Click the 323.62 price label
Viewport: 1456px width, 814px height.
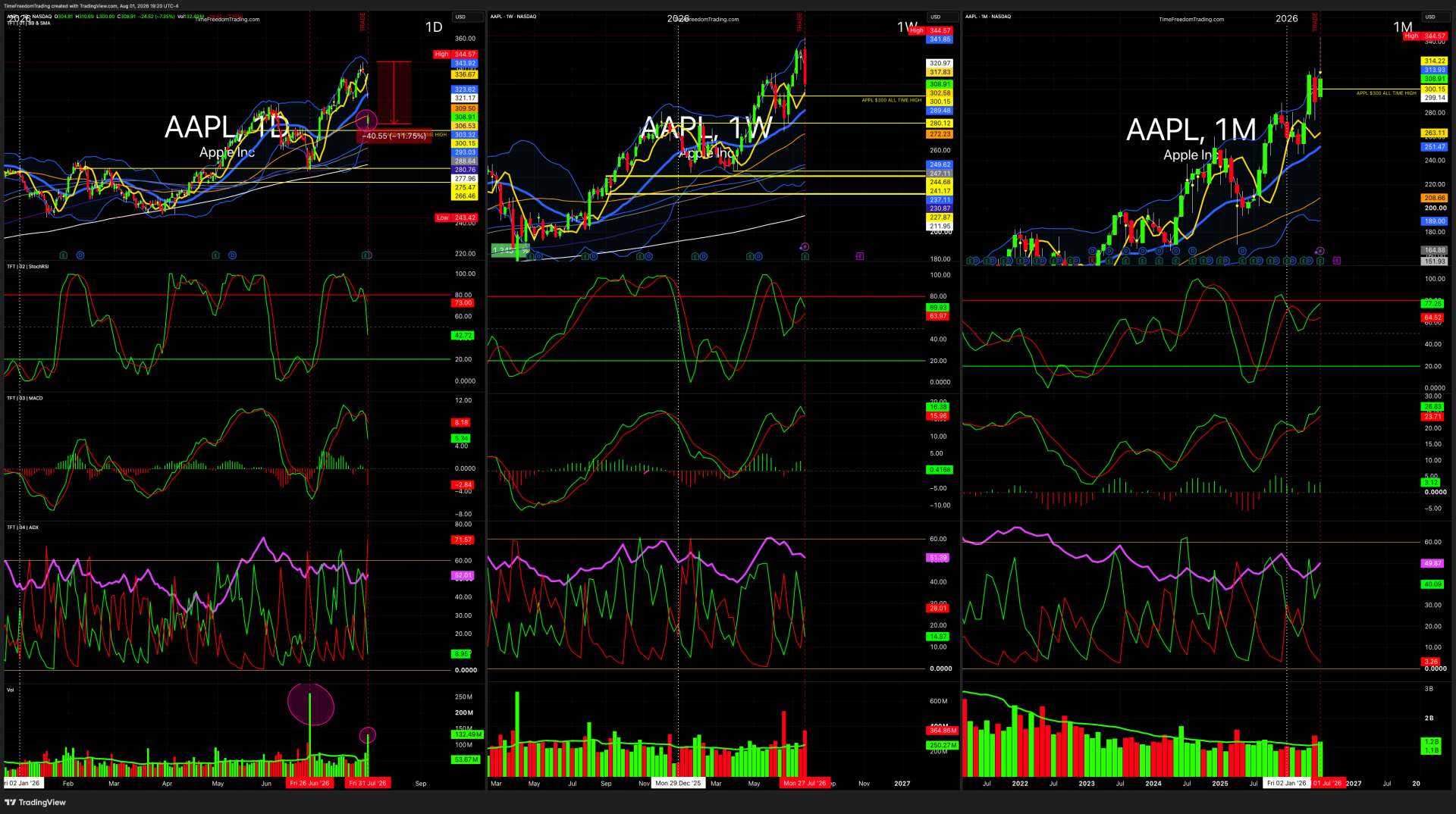465,89
